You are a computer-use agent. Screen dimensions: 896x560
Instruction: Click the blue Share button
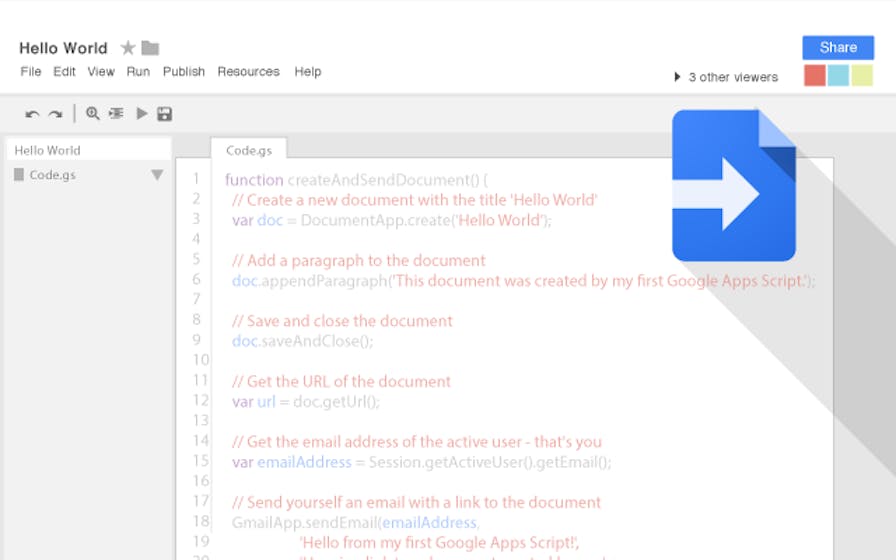(838, 47)
